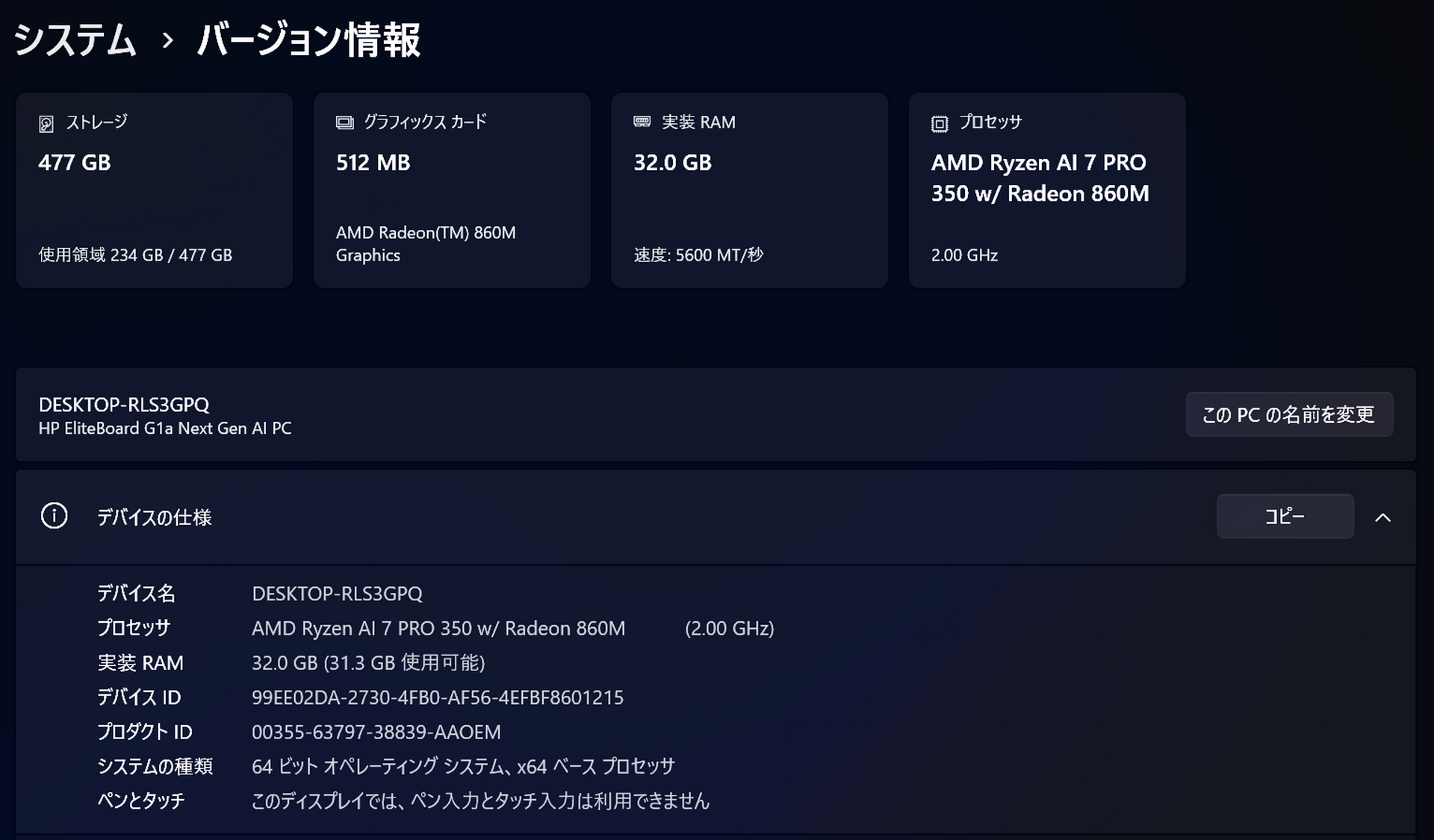Click the DESKTOP-RLS3GPQ PC name heading
1434x840 pixels.
tap(124, 405)
